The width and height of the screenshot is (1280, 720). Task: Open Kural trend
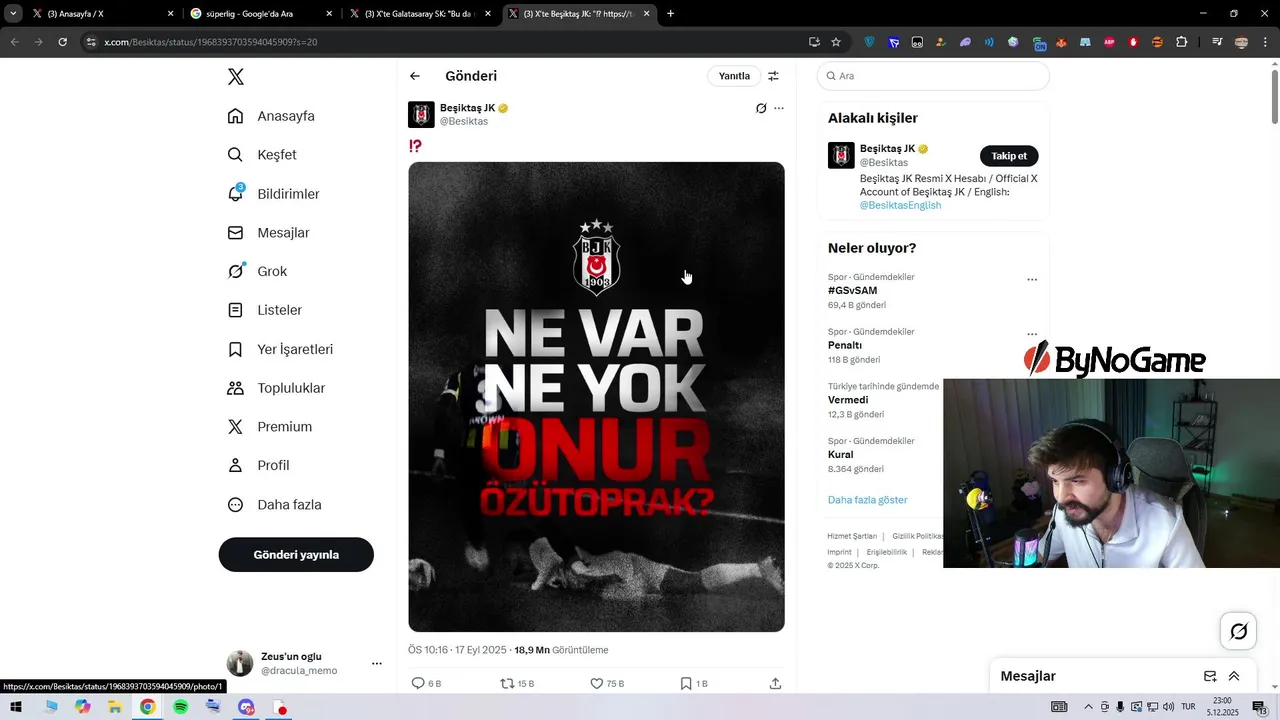pos(840,454)
